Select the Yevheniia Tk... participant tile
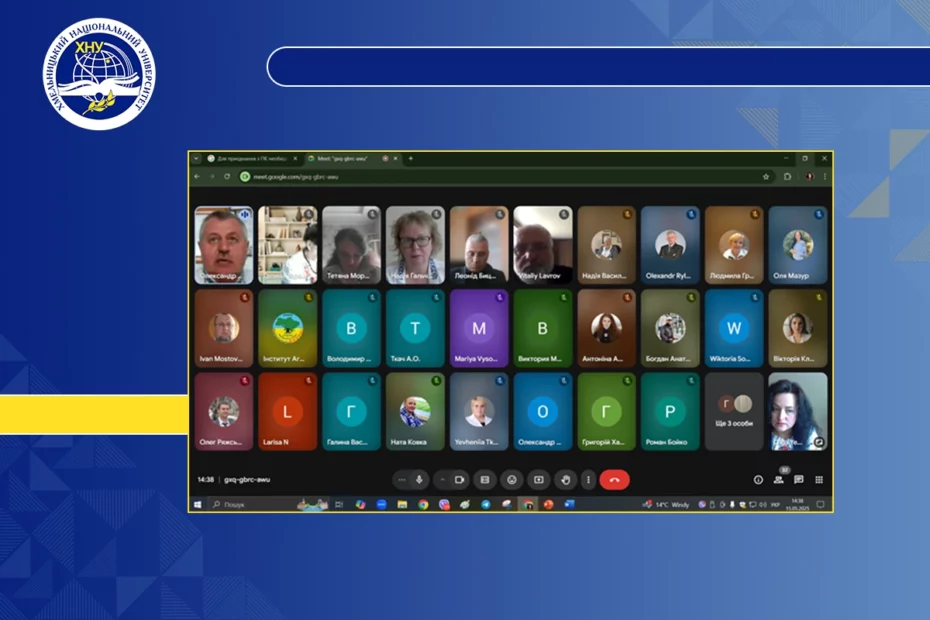The image size is (930, 620). 479,411
